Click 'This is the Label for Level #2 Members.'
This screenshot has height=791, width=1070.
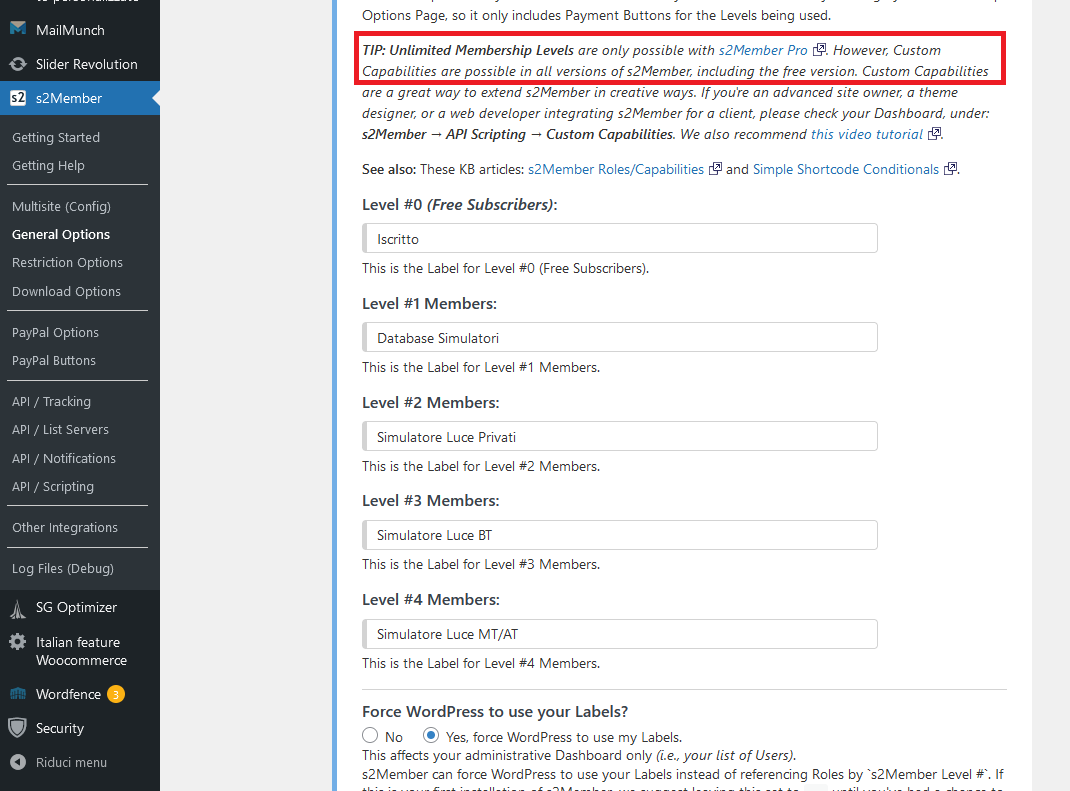click(x=481, y=466)
